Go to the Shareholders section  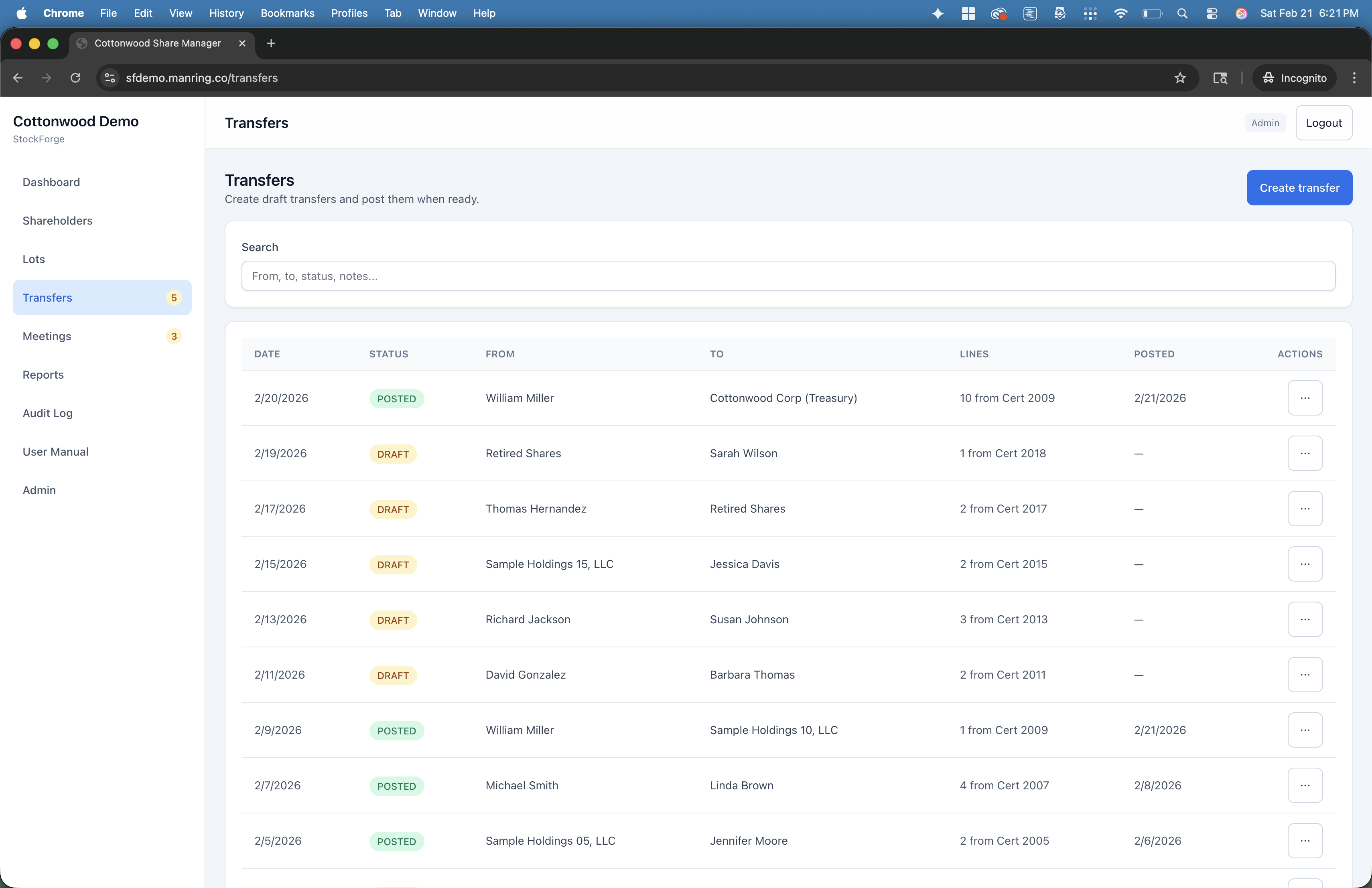pos(57,221)
